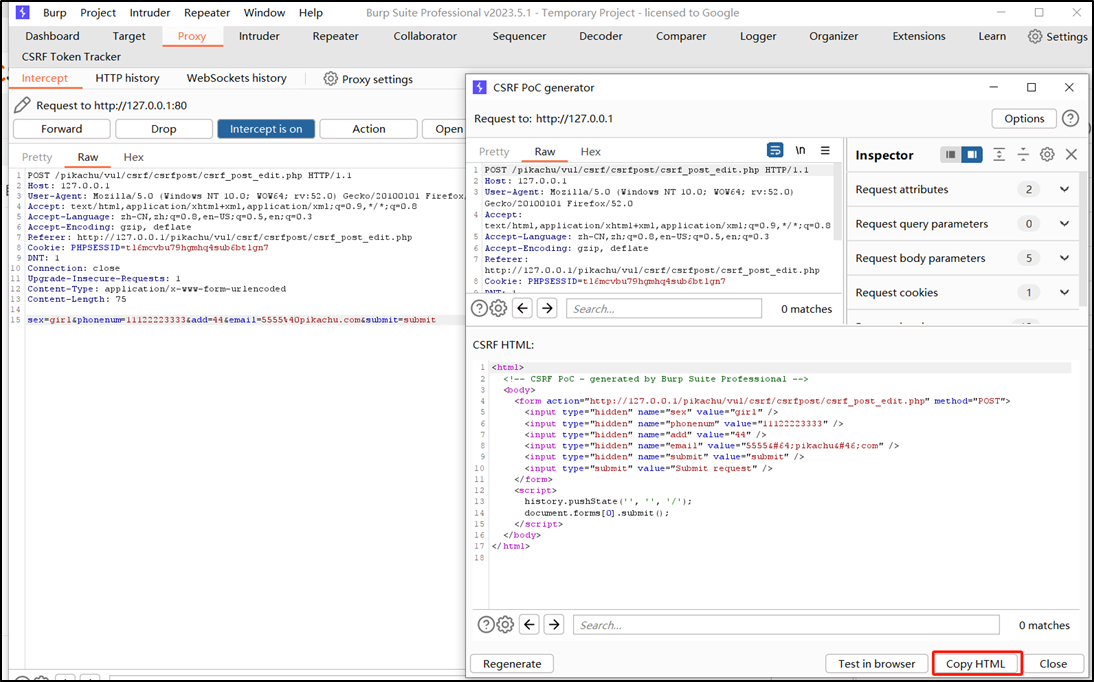Select Hex view in the intercept editor
The image size is (1094, 682).
tap(133, 157)
